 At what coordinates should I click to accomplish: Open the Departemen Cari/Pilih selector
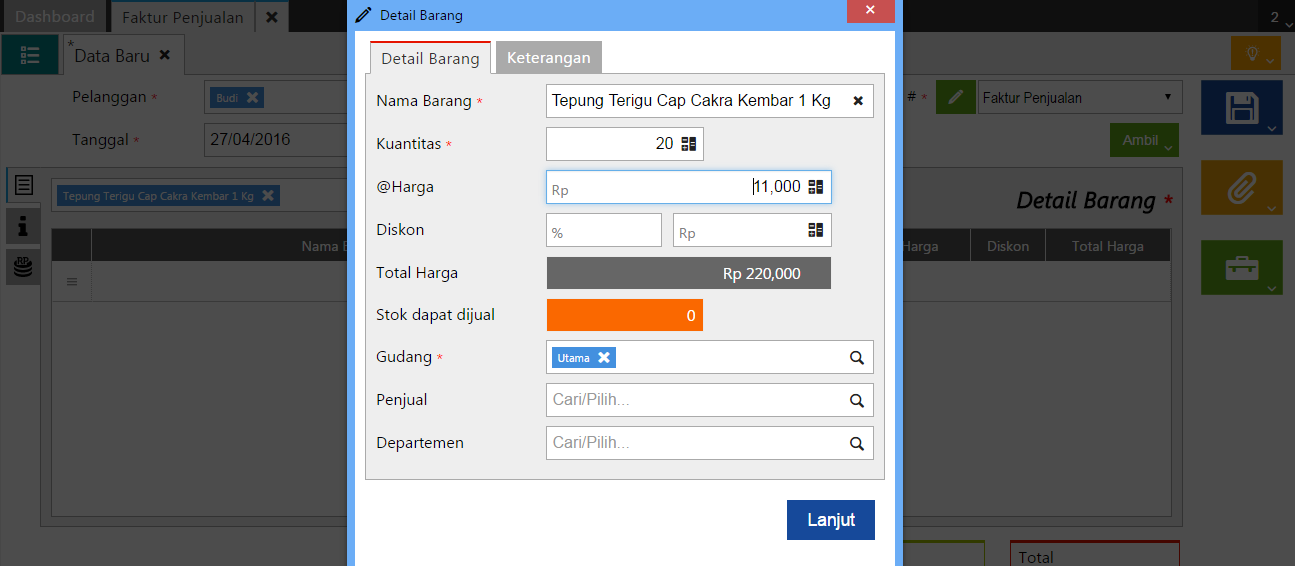[695, 443]
